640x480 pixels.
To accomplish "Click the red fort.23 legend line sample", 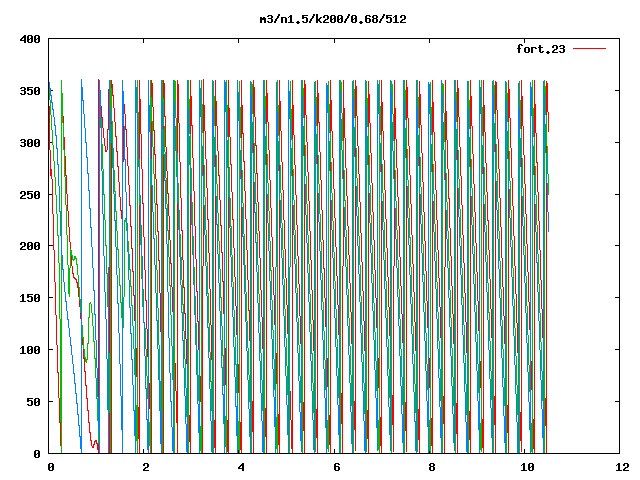I will coord(589,49).
